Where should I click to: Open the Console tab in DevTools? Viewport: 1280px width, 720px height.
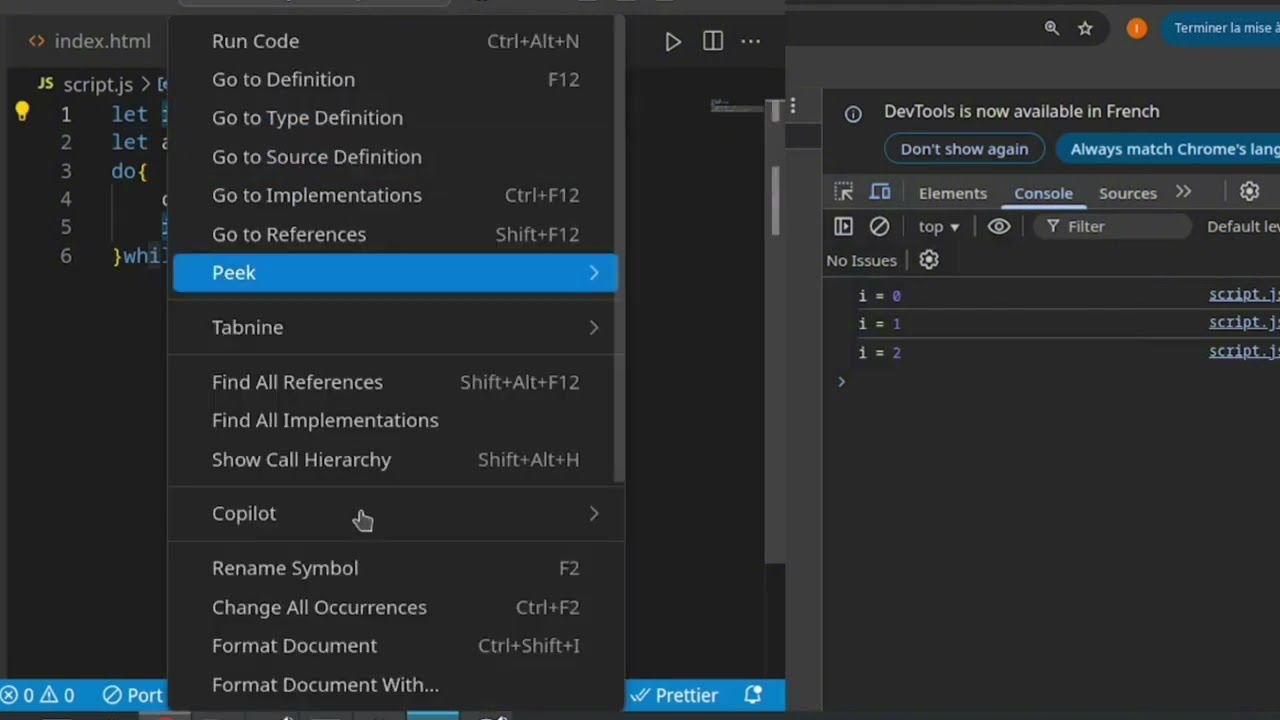coord(1043,193)
